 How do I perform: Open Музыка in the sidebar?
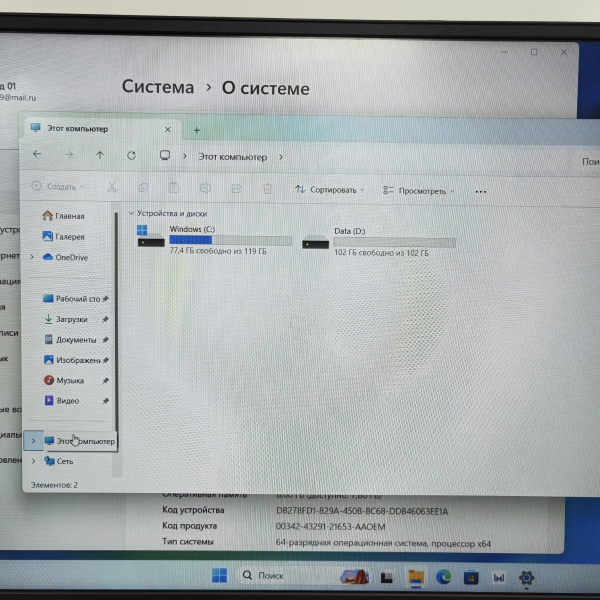pyautogui.click(x=64, y=380)
